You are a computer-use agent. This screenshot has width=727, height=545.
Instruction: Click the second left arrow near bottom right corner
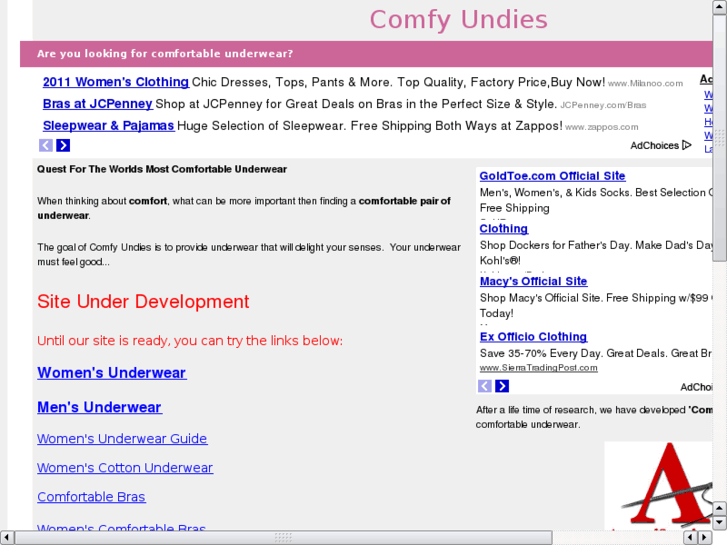691,538
